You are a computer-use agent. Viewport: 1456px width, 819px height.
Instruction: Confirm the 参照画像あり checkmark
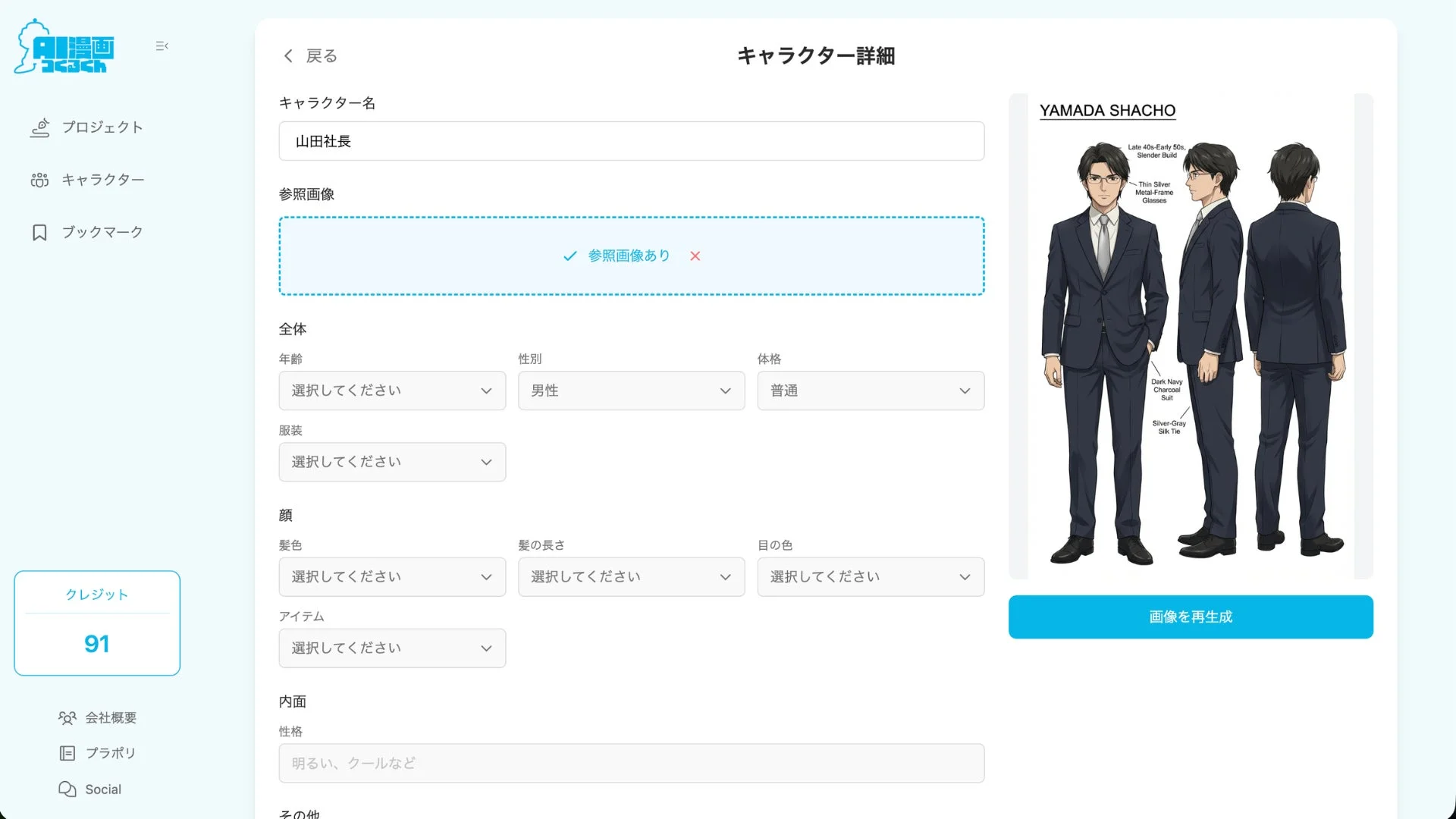tap(570, 256)
